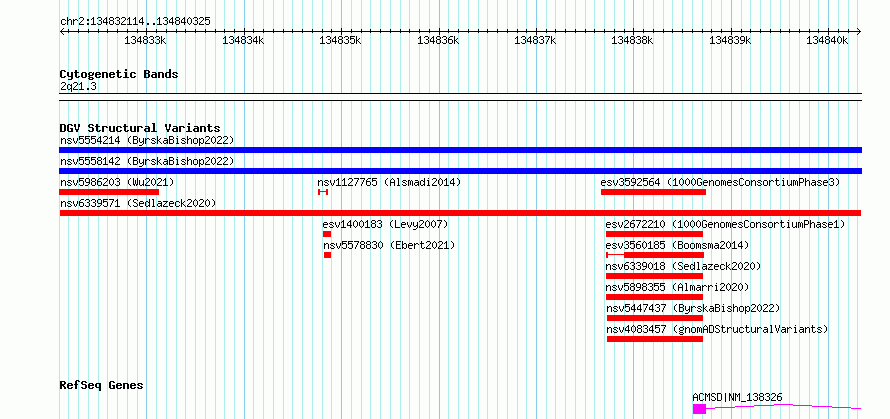Open the nsv5986203 (Wu2021) label
The image size is (890, 419).
point(117,182)
